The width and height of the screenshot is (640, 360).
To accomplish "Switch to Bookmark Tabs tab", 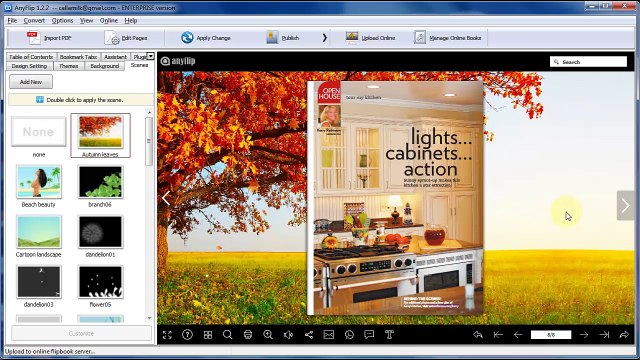I will click(78, 57).
